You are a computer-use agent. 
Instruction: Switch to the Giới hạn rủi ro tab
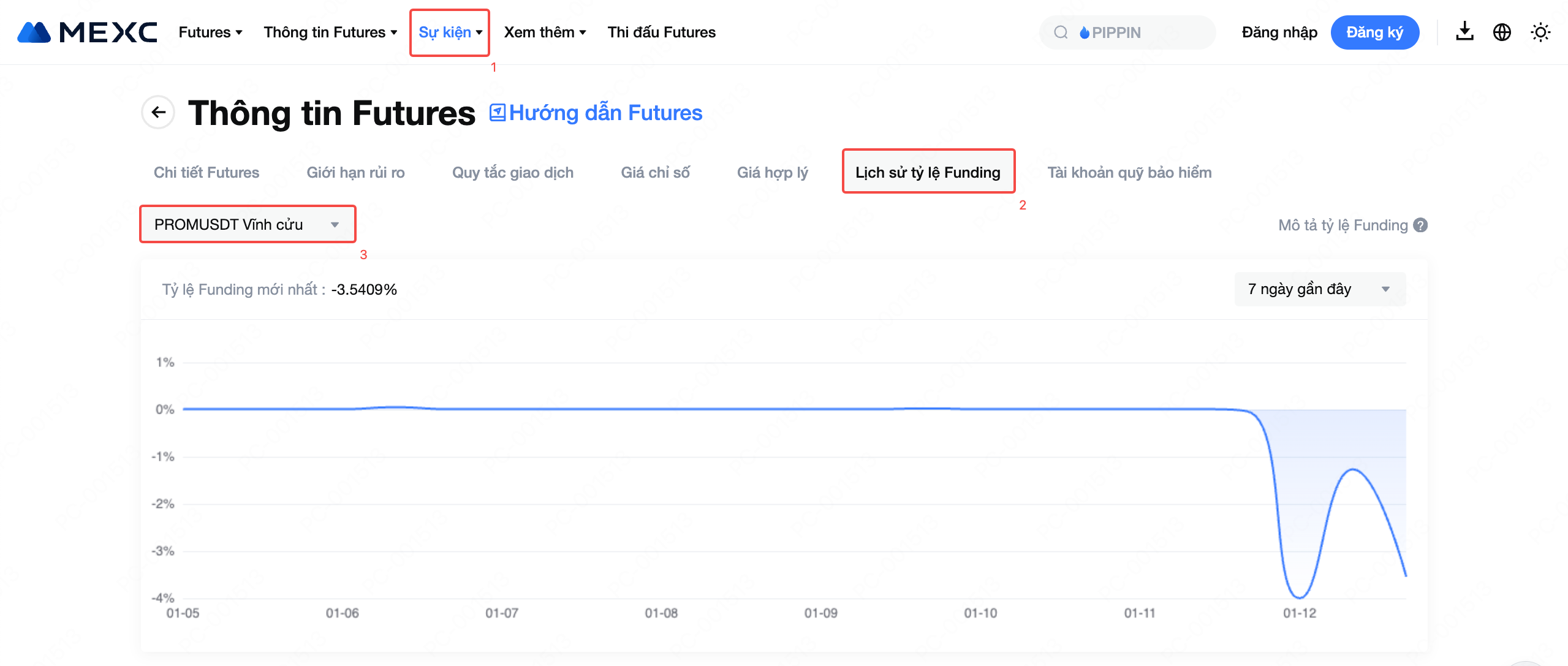[x=355, y=172]
